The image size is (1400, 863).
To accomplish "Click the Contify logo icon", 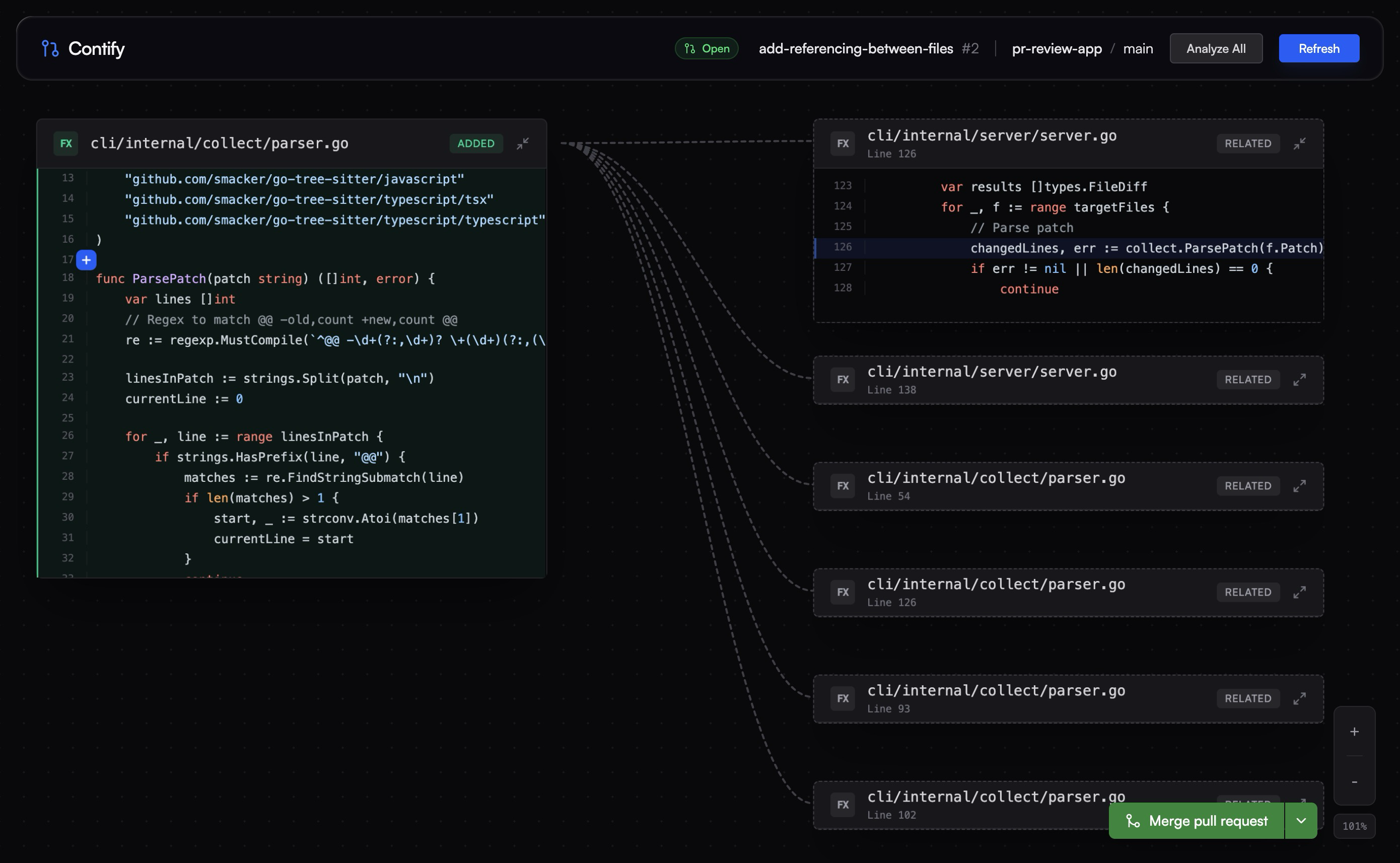I will (50, 49).
